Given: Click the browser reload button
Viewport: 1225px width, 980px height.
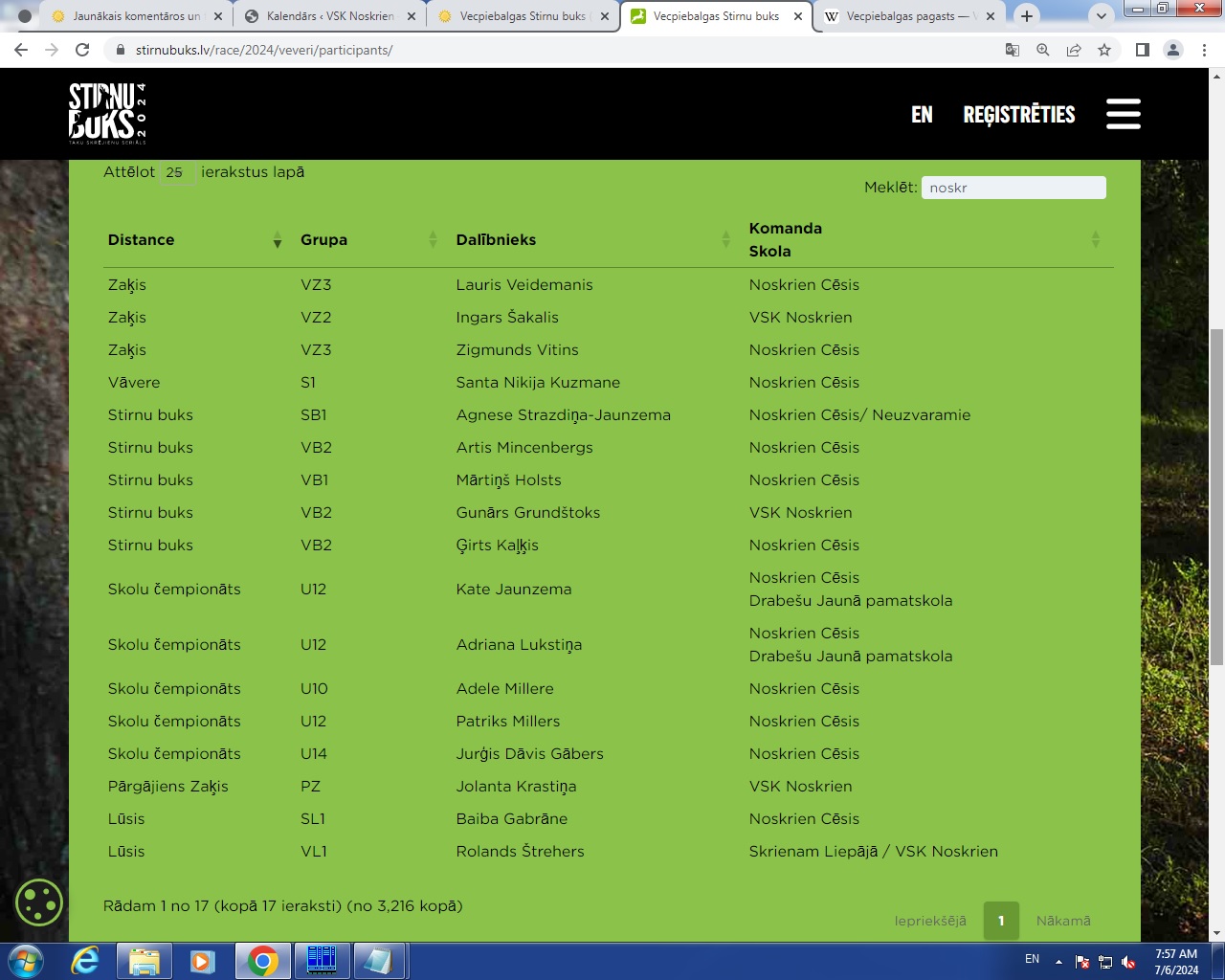Looking at the screenshot, I should tap(82, 50).
